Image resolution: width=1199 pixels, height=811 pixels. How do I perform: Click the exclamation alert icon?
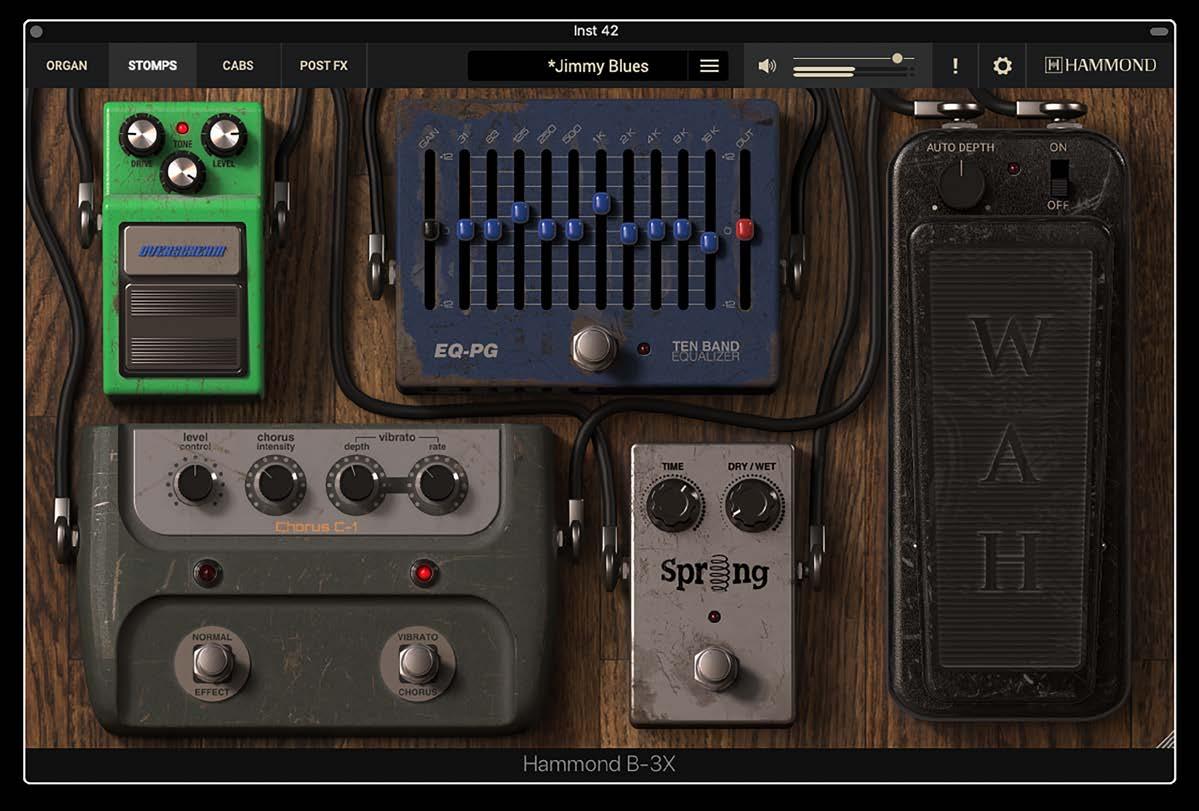[x=955, y=67]
